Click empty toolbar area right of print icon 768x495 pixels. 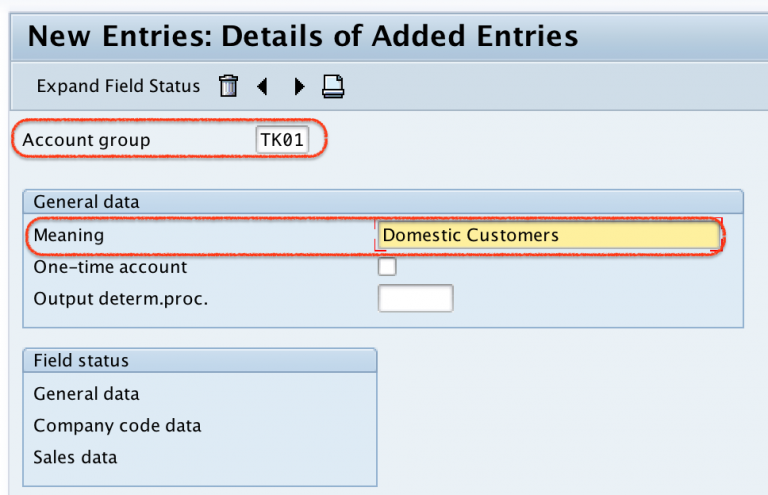pyautogui.click(x=553, y=87)
